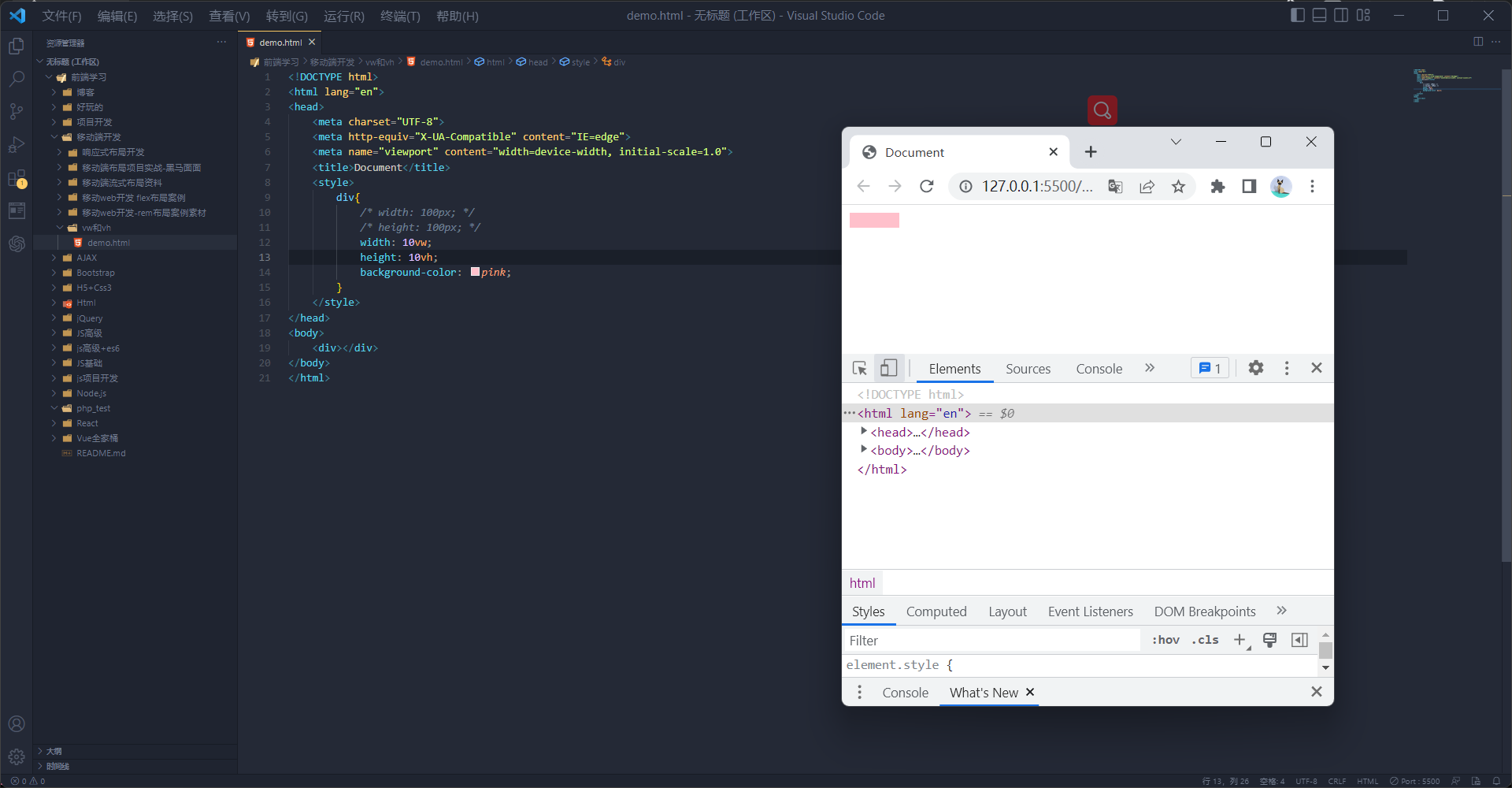Reload the browser page

coord(927,186)
